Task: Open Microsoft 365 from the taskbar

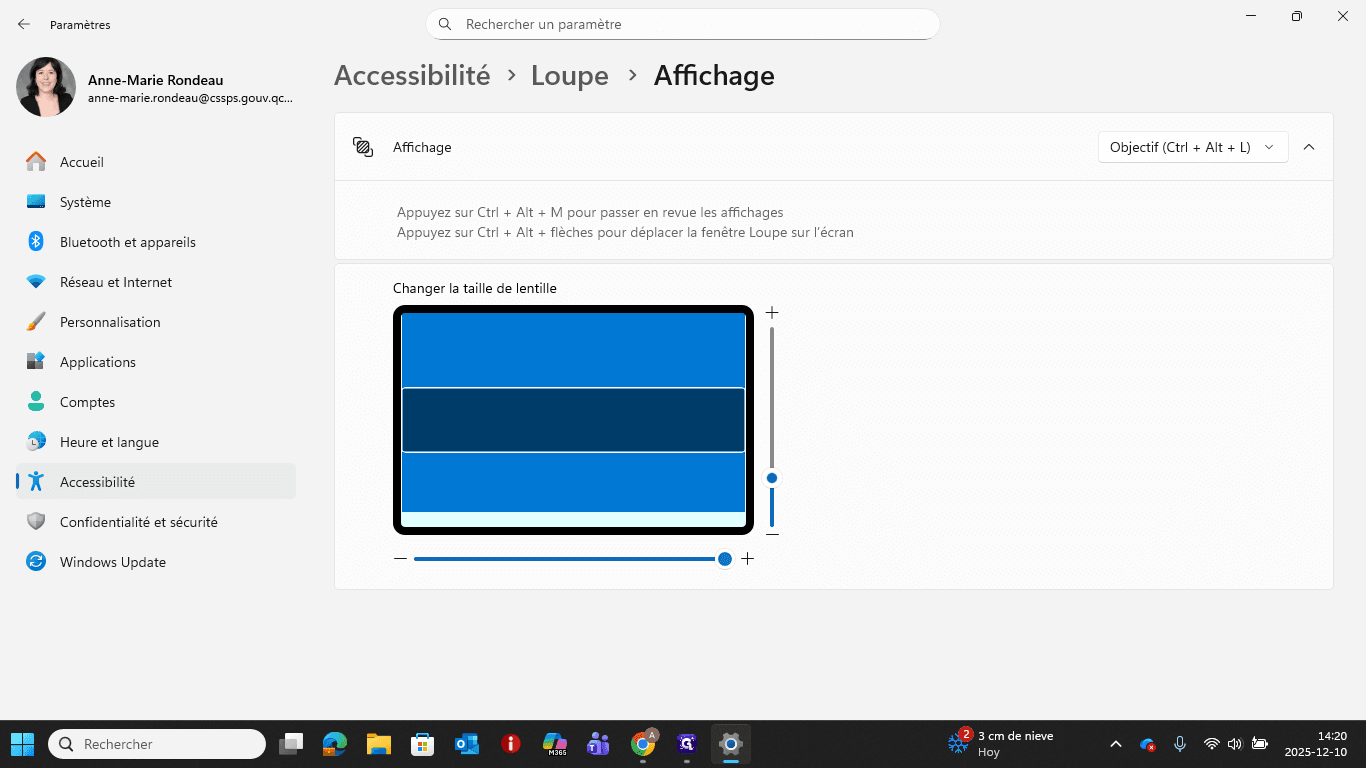Action: (x=555, y=744)
